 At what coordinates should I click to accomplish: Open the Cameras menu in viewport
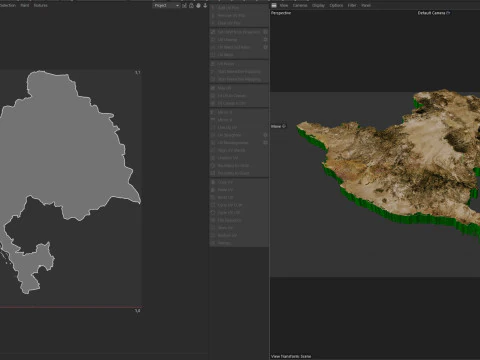coord(300,5)
